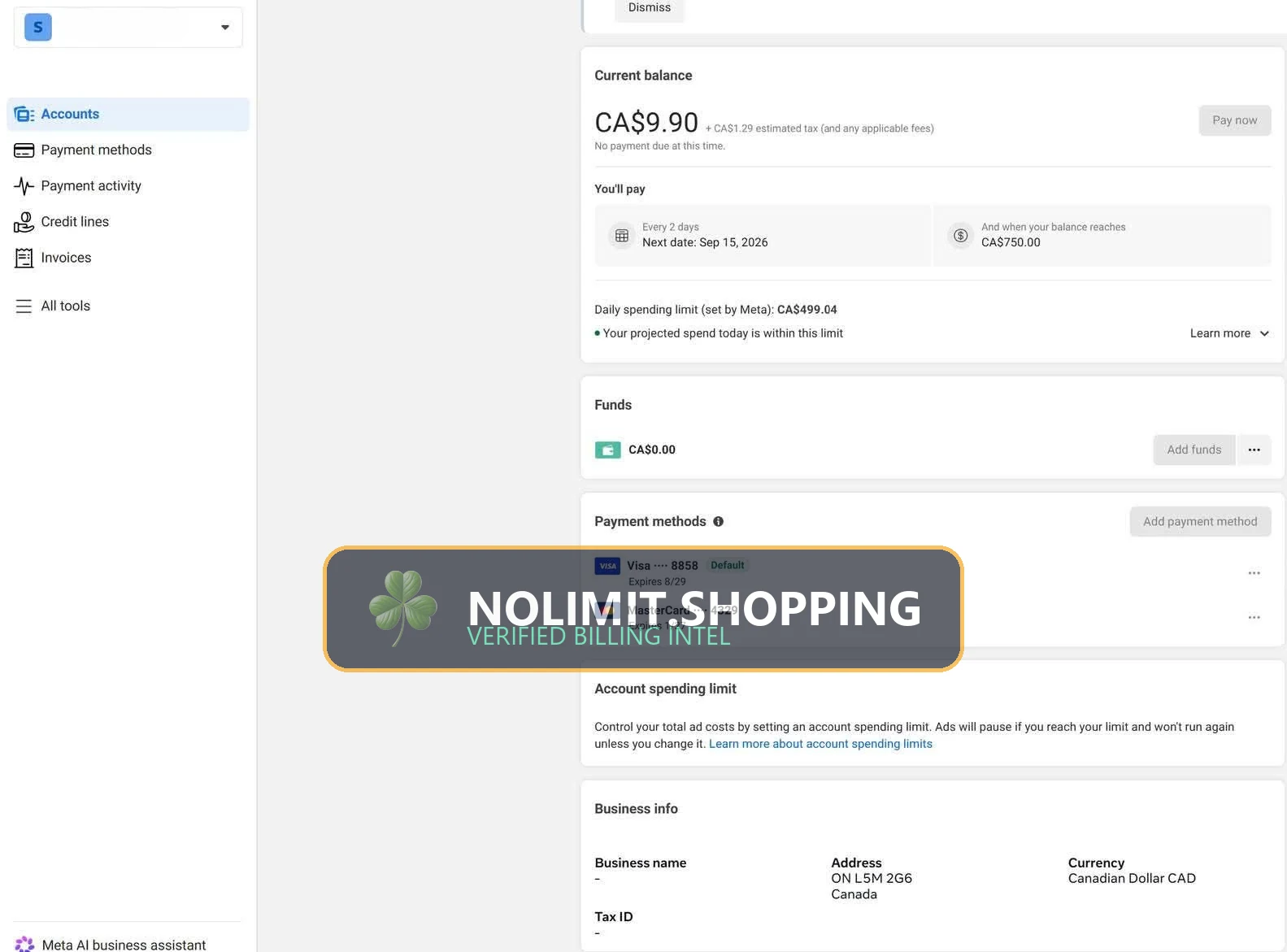Click the All tools hamburger icon

pos(24,306)
